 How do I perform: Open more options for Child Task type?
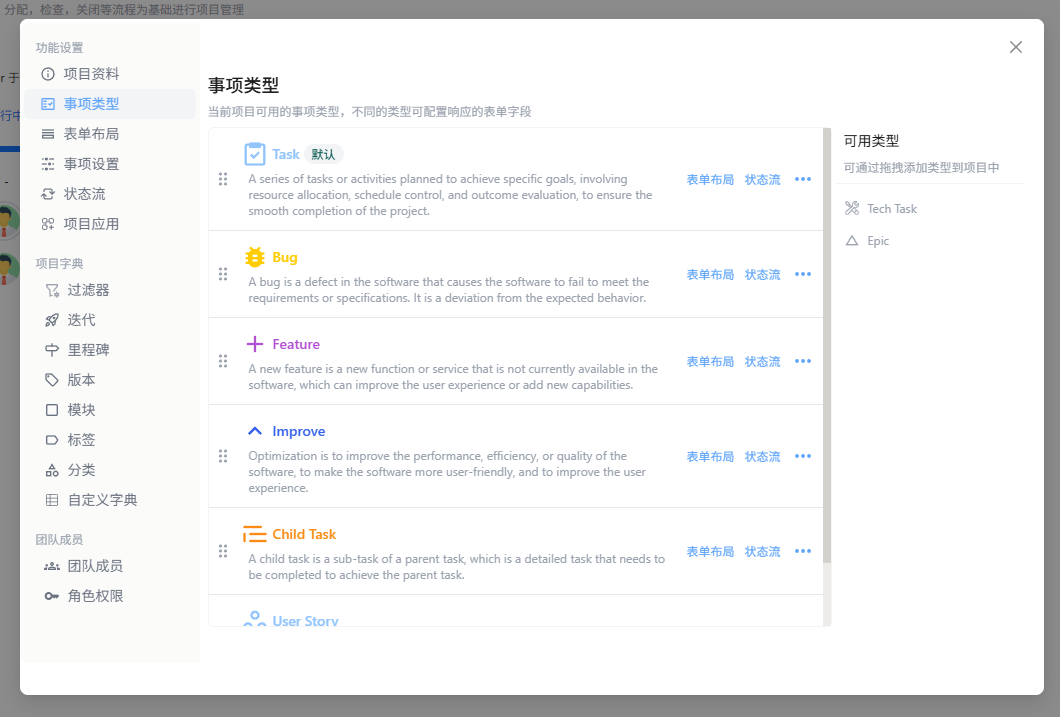803,551
